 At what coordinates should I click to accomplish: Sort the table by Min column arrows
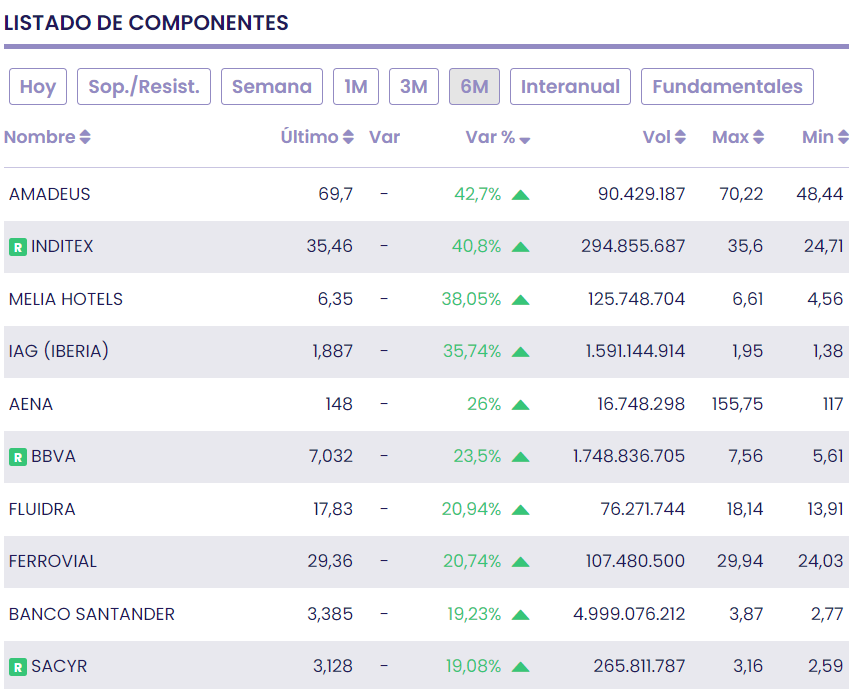(843, 138)
